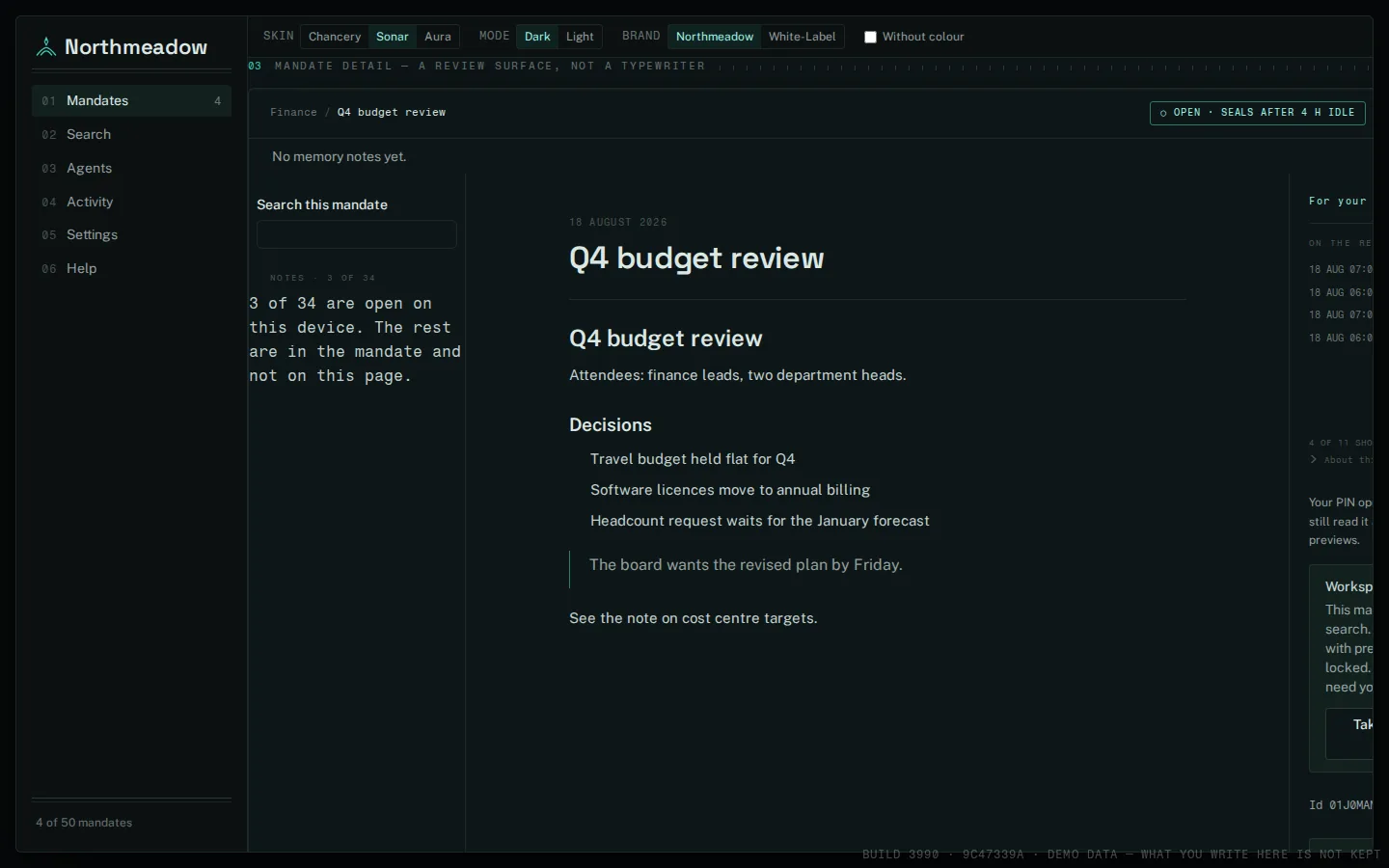Screen dimensions: 1389x868
Task: Click the Open seals after idle badge
Action: [1258, 113]
